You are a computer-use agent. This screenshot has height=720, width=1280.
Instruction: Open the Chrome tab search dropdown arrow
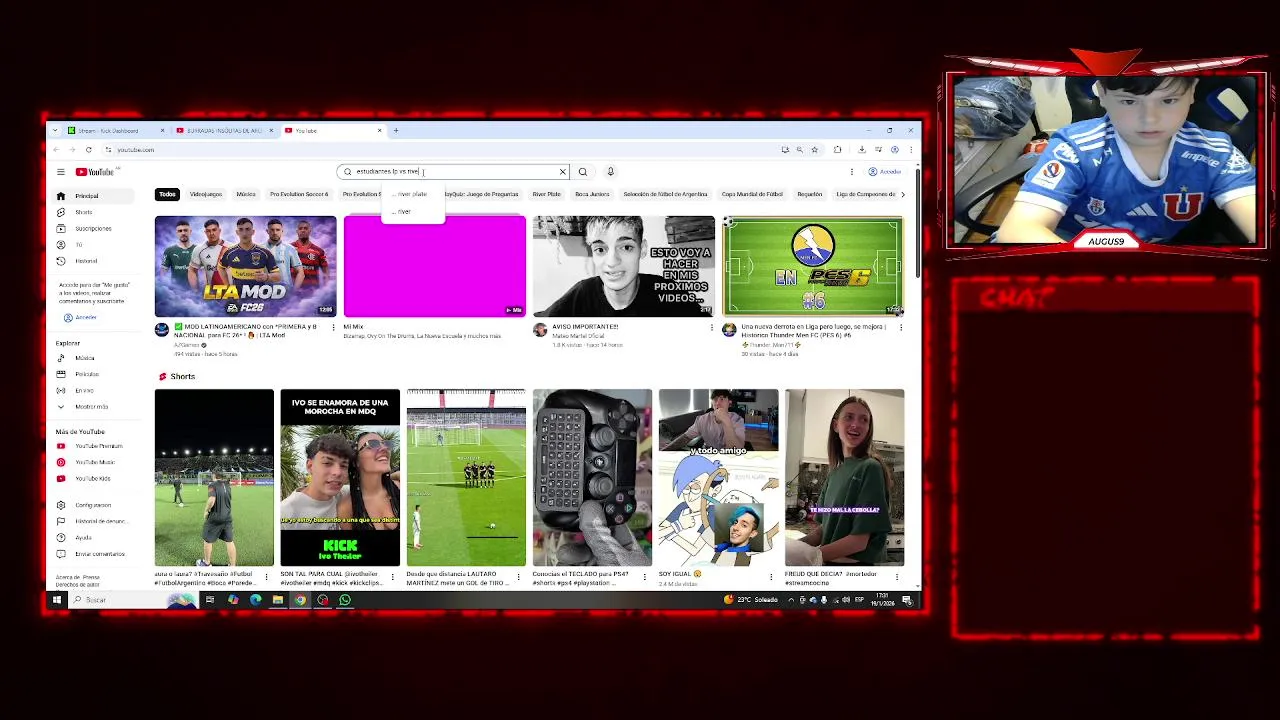pos(56,131)
